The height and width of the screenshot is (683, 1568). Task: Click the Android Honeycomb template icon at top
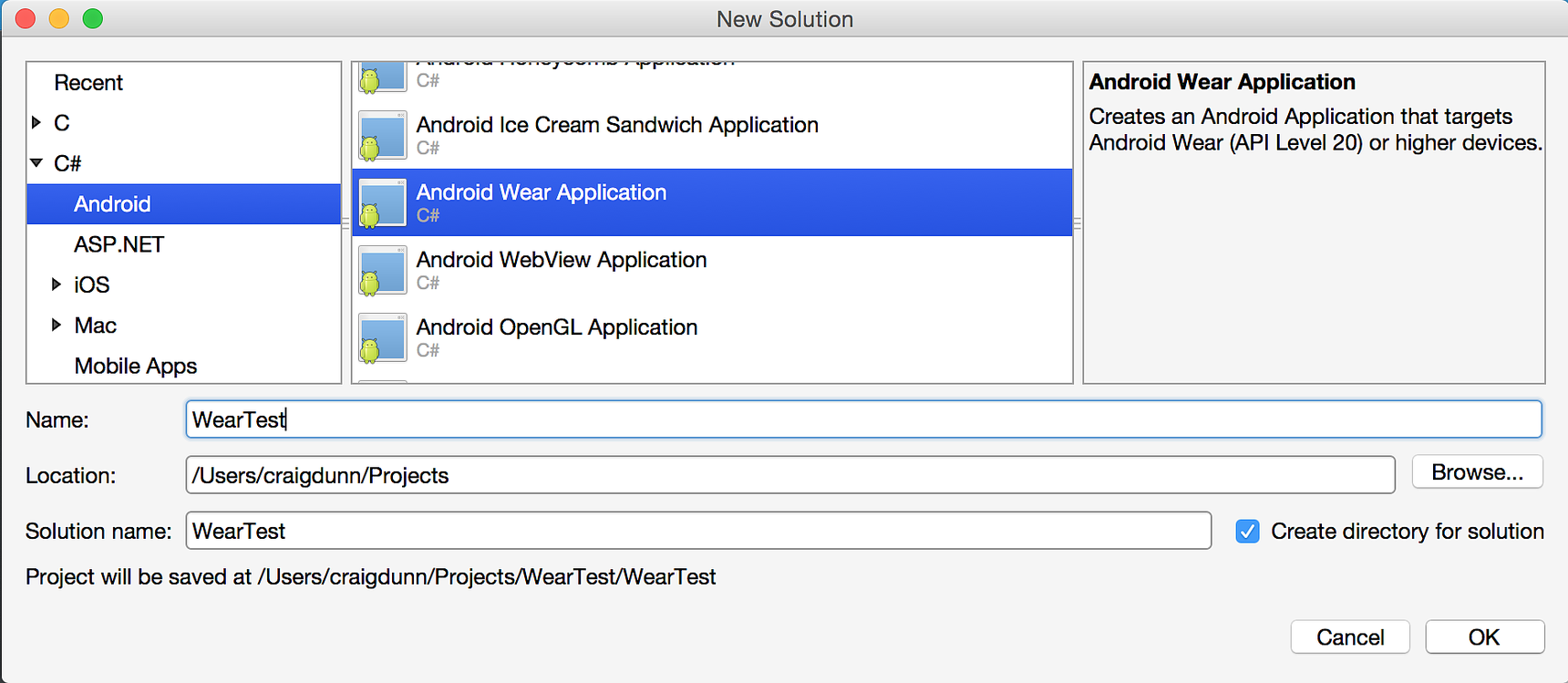pos(382,76)
